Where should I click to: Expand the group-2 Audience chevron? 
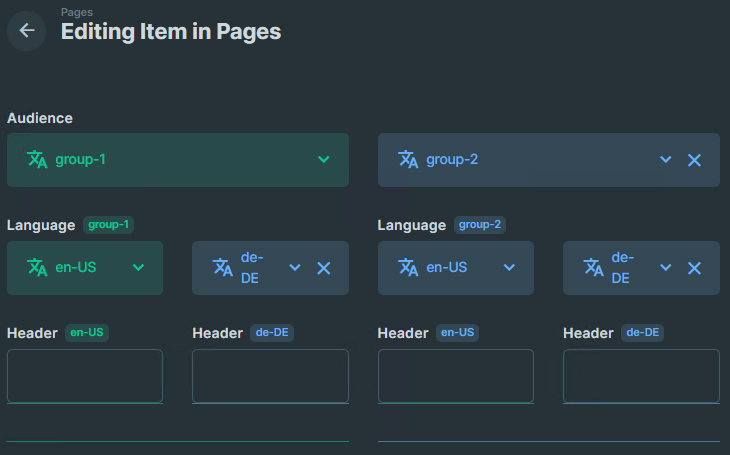pyautogui.click(x=666, y=160)
